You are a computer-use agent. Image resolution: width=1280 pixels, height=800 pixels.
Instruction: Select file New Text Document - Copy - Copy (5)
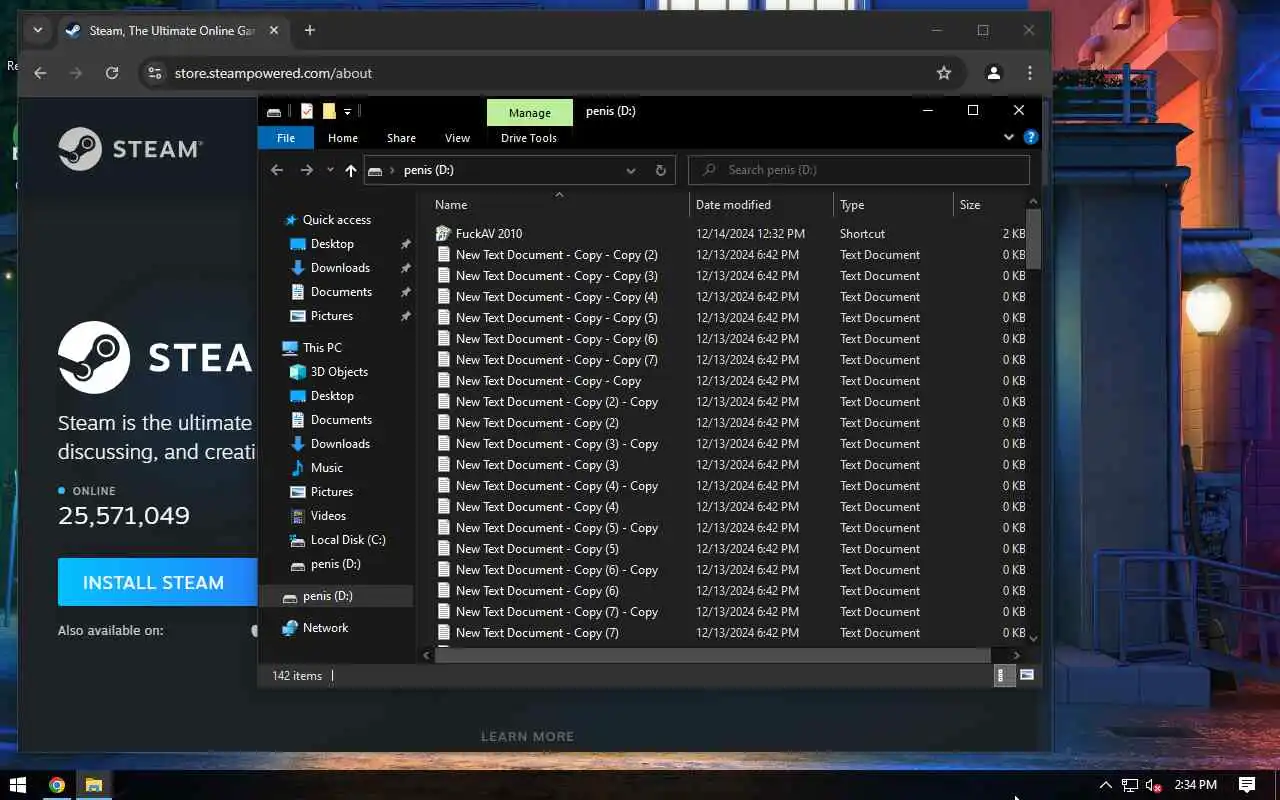pos(556,318)
